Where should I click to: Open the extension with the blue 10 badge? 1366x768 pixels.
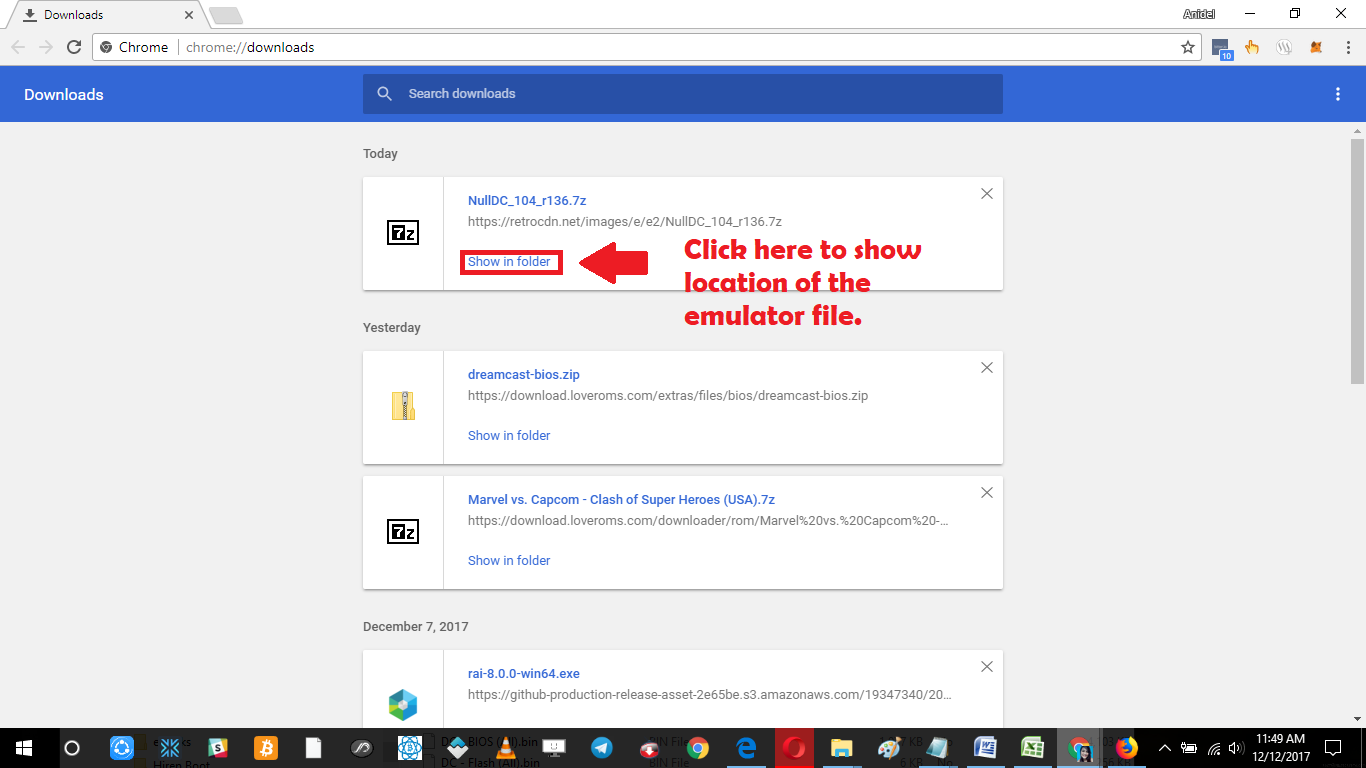(x=1221, y=48)
